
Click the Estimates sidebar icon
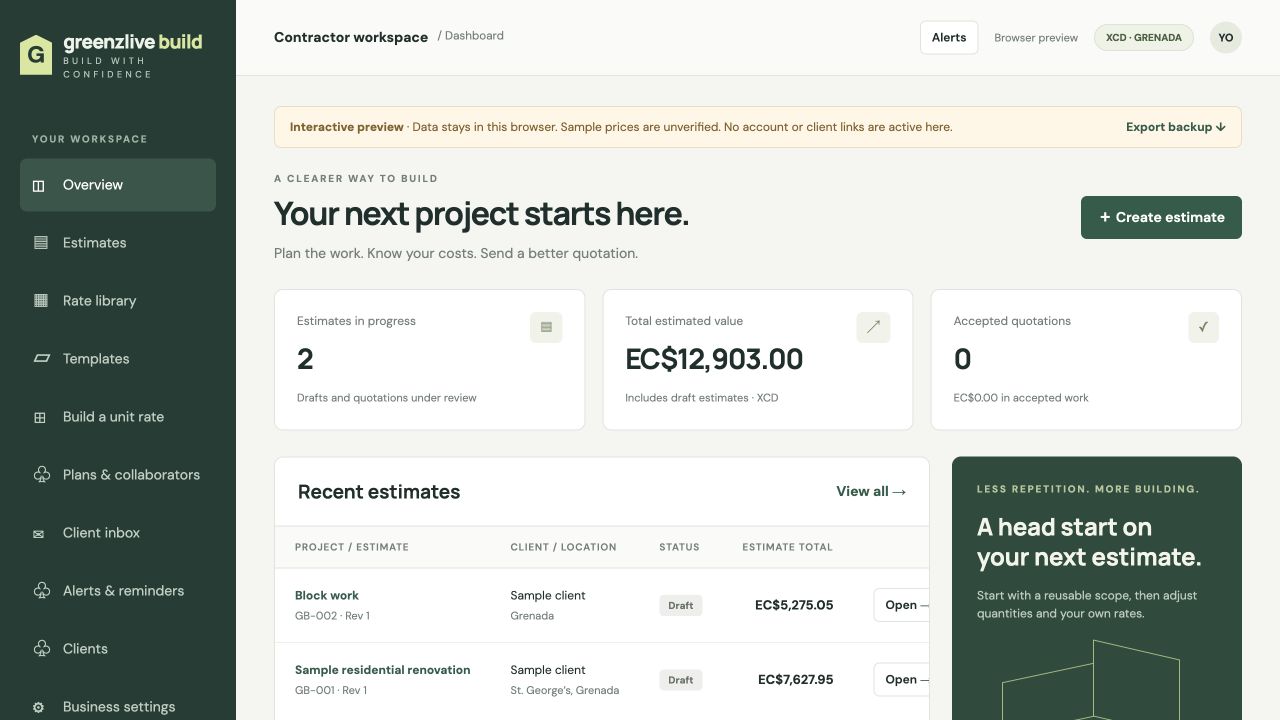[x=41, y=243]
